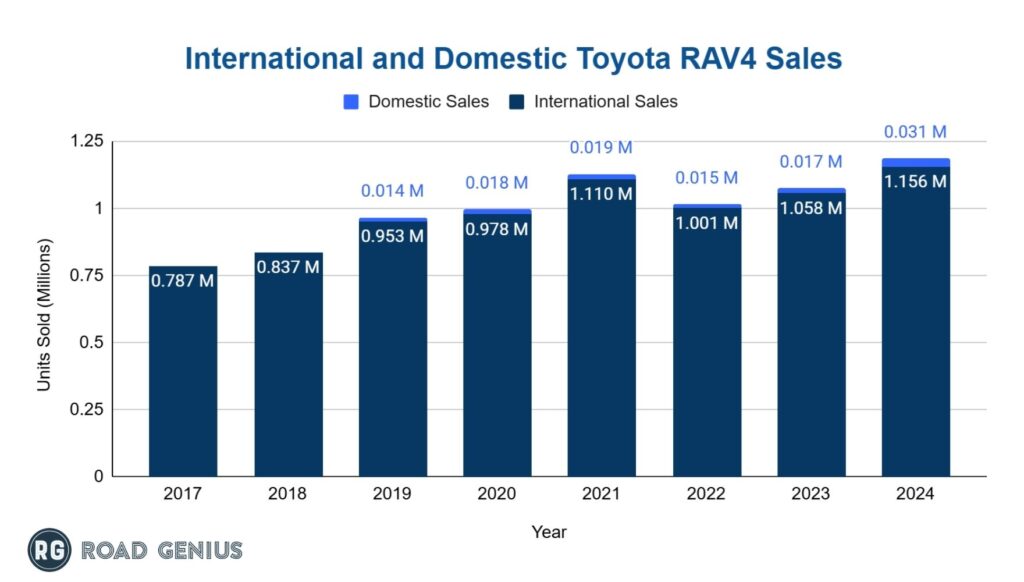Click the Domestic Sales legend color swatch
Image resolution: width=1024 pixels, height=582 pixels.
[x=350, y=101]
